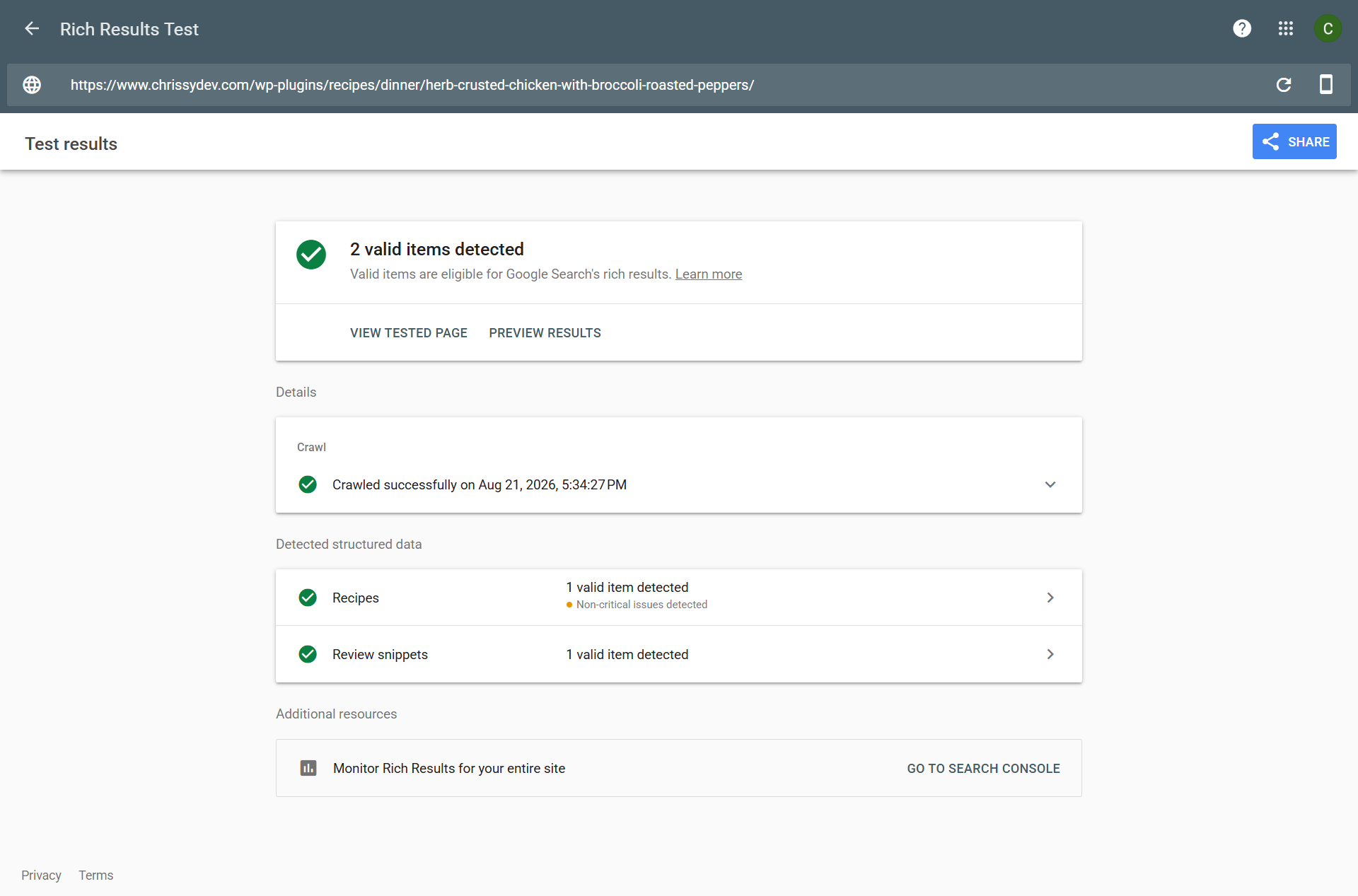Click PREVIEW RESULTS
1358x896 pixels.
pos(545,333)
